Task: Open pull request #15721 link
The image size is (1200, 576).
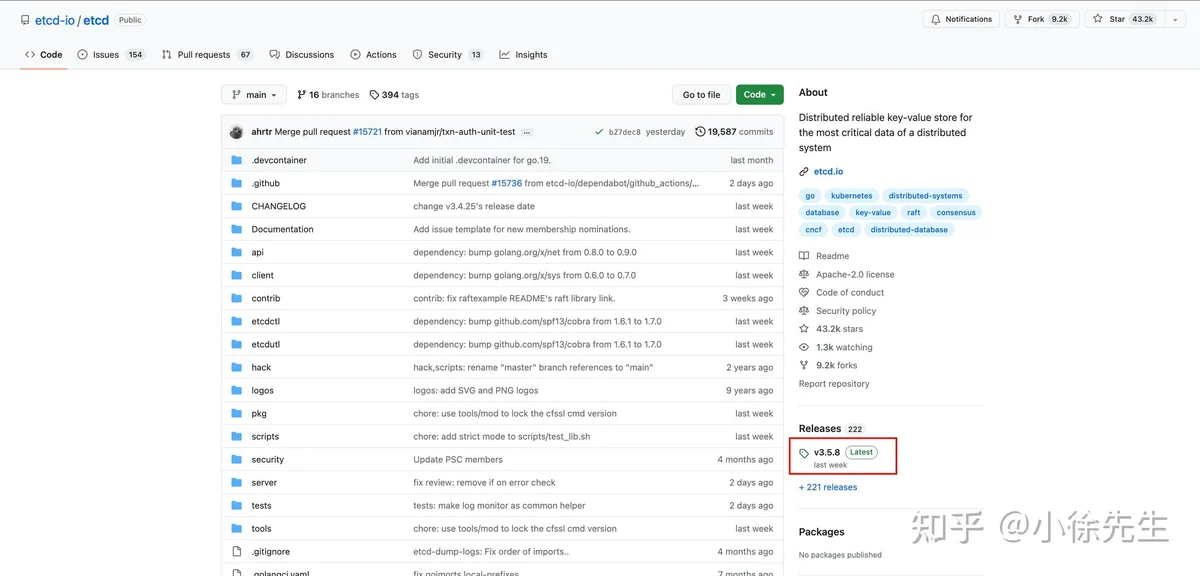Action: click(x=367, y=132)
